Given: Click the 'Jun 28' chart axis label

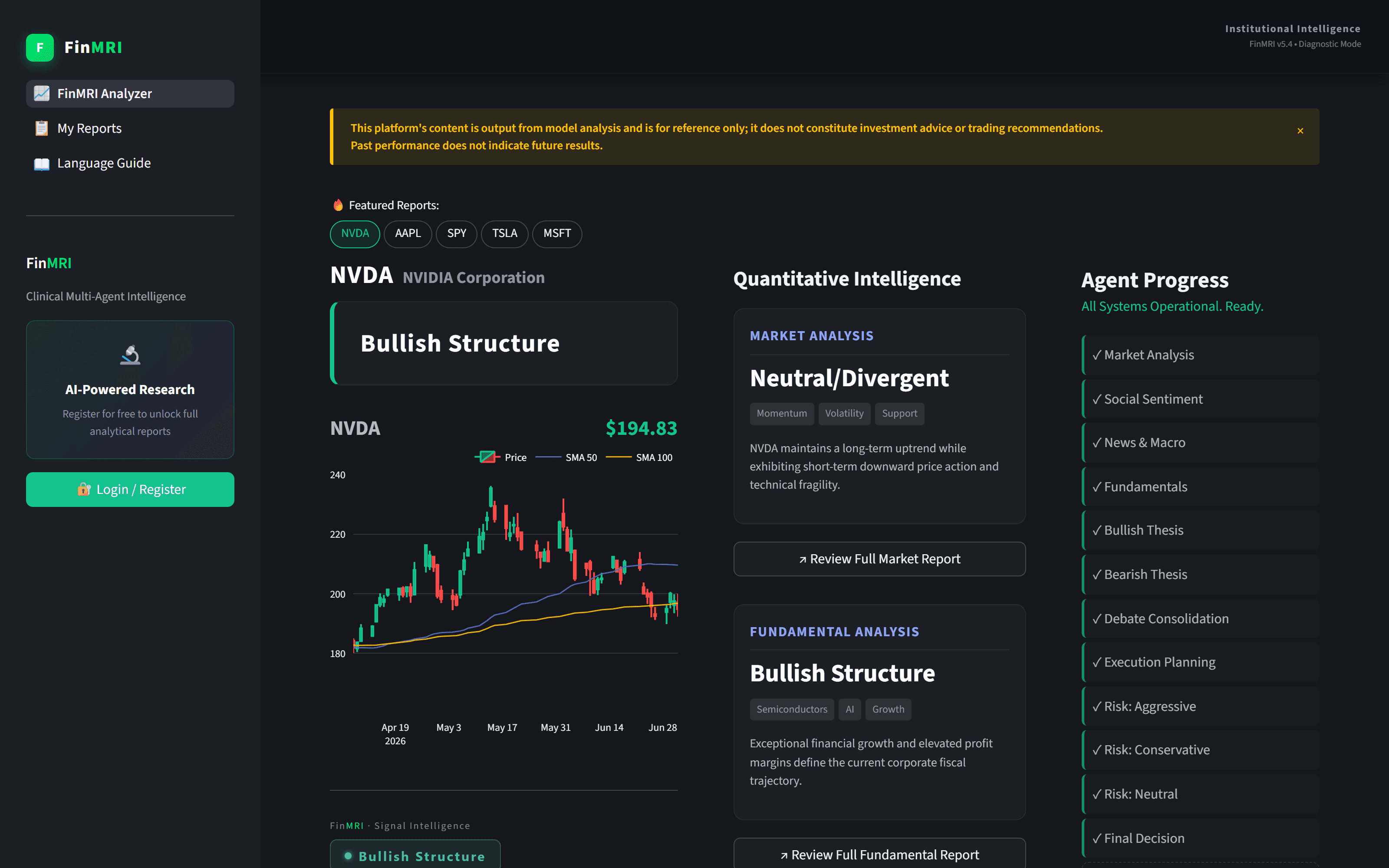Looking at the screenshot, I should coord(662,728).
